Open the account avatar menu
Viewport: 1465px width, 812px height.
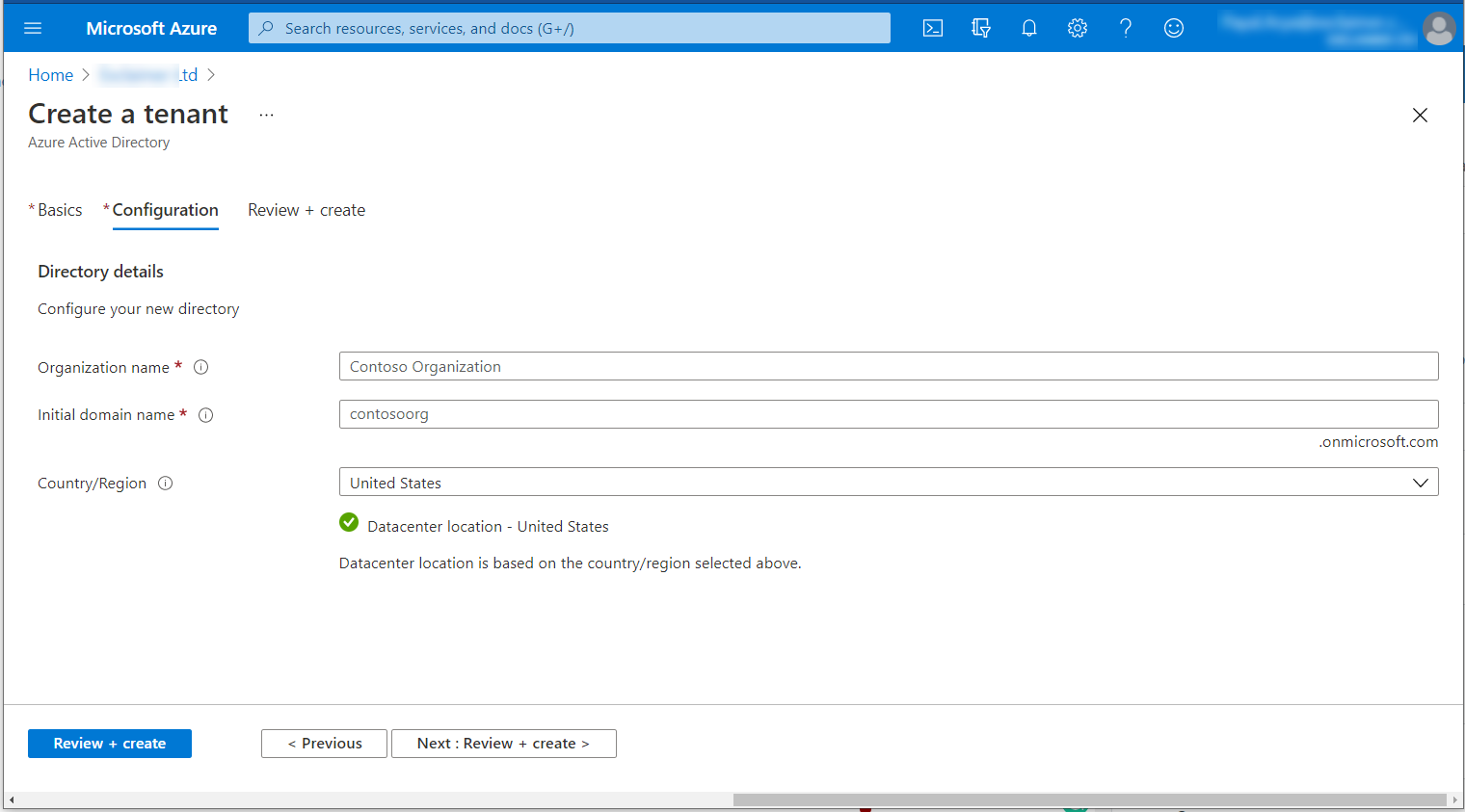[x=1438, y=28]
